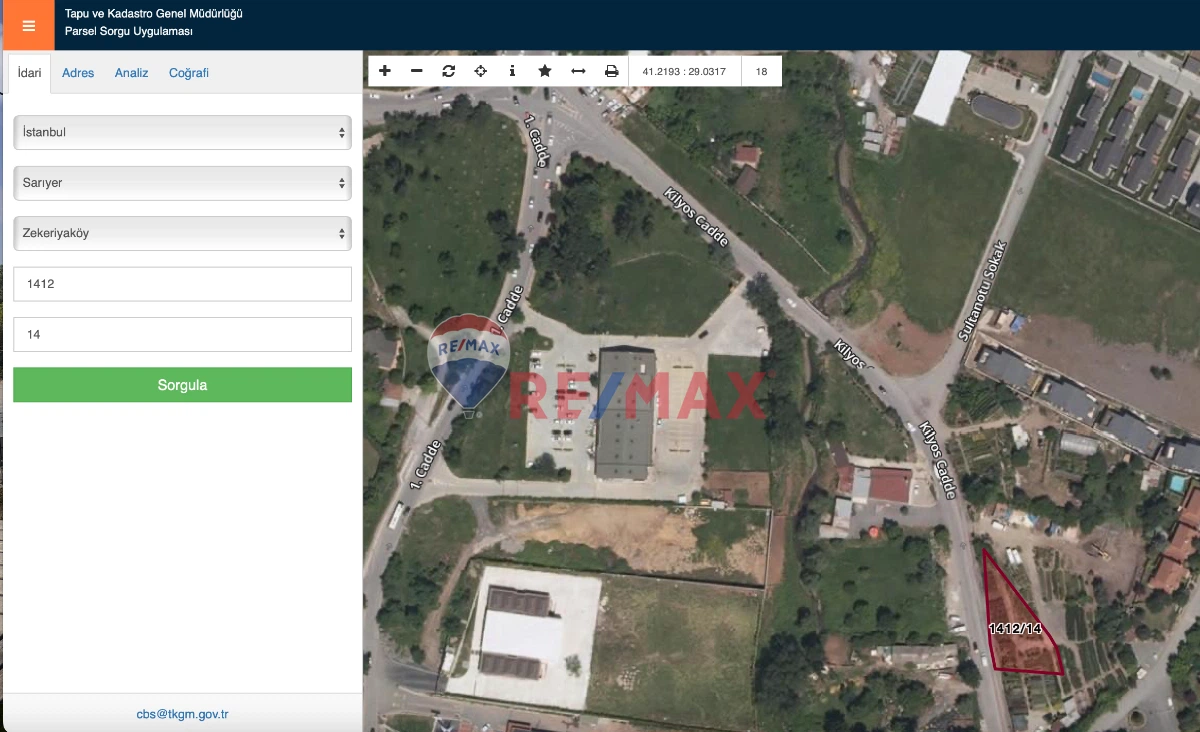The height and width of the screenshot is (732, 1200).
Task: Switch to the İdari tab
Action: click(30, 73)
